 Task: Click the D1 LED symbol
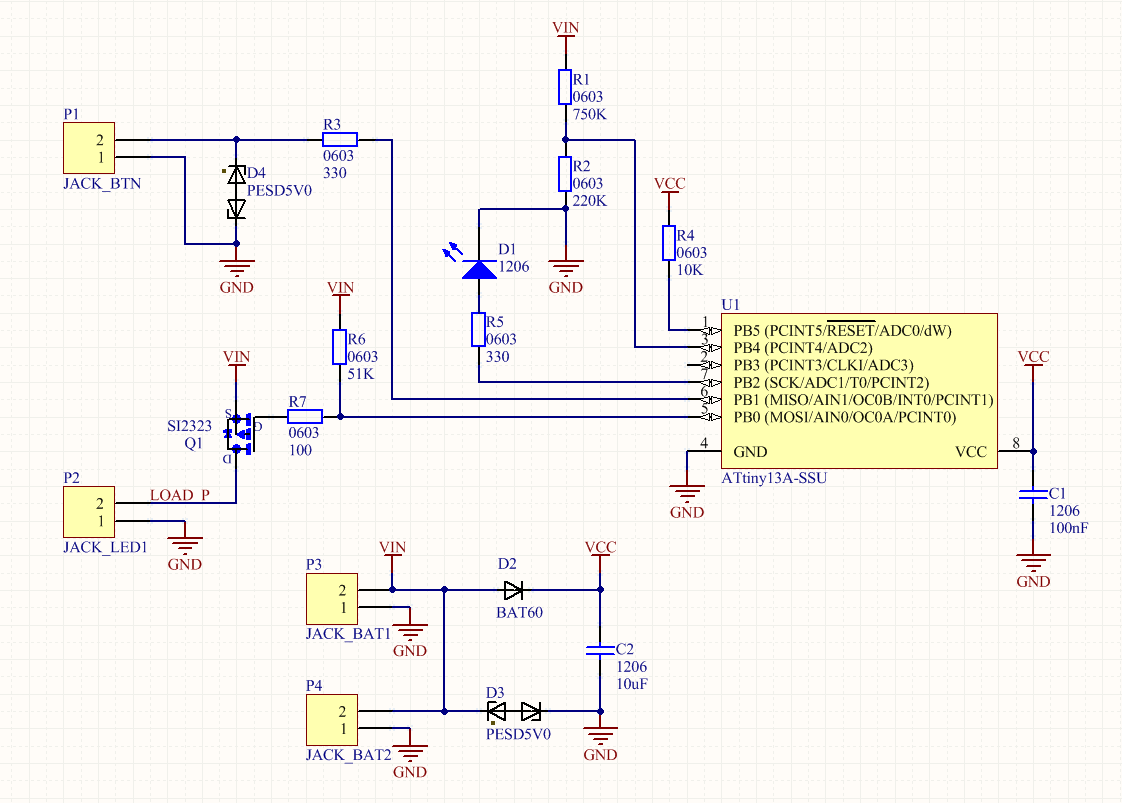click(x=479, y=268)
